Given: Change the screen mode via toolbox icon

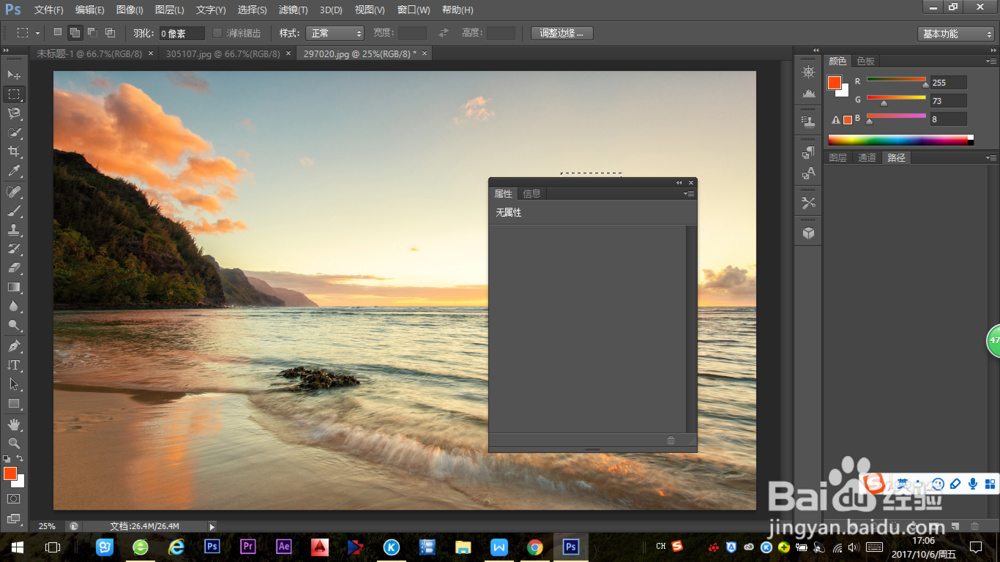Looking at the screenshot, I should click(x=13, y=519).
